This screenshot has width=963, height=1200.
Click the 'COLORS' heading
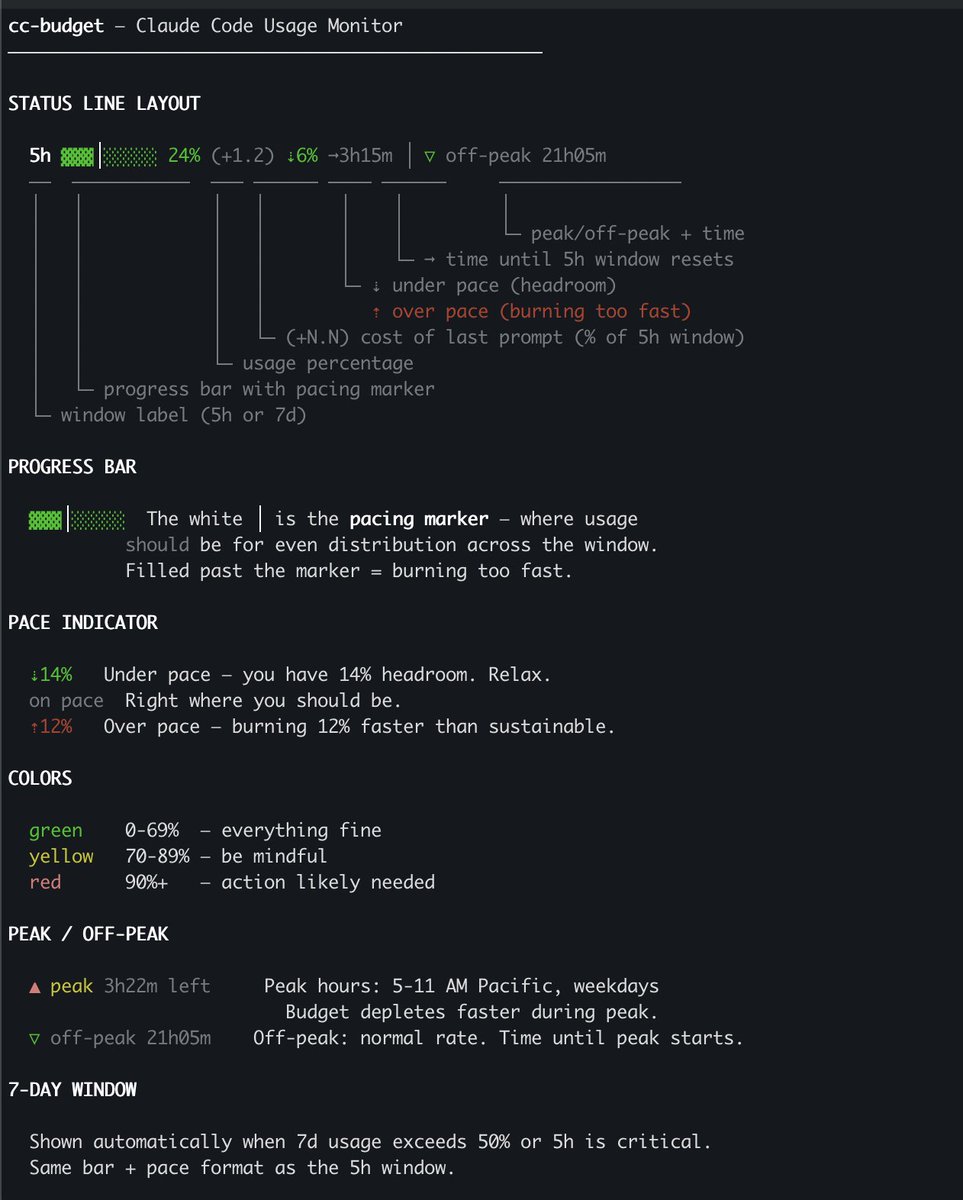click(40, 778)
